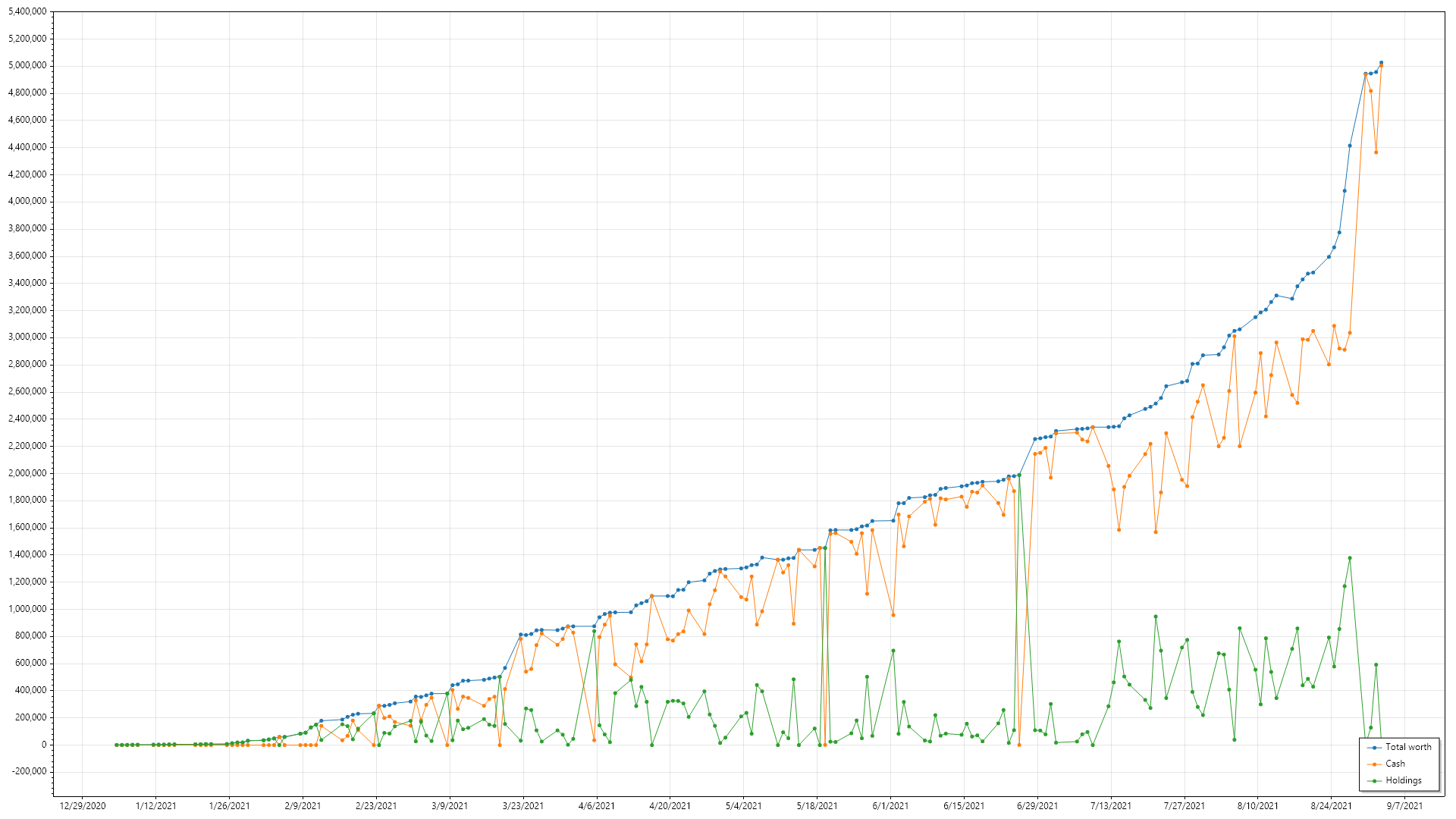Click the 0 value y-axis label
Viewport: 1456px width, 819px height.
tap(43, 745)
